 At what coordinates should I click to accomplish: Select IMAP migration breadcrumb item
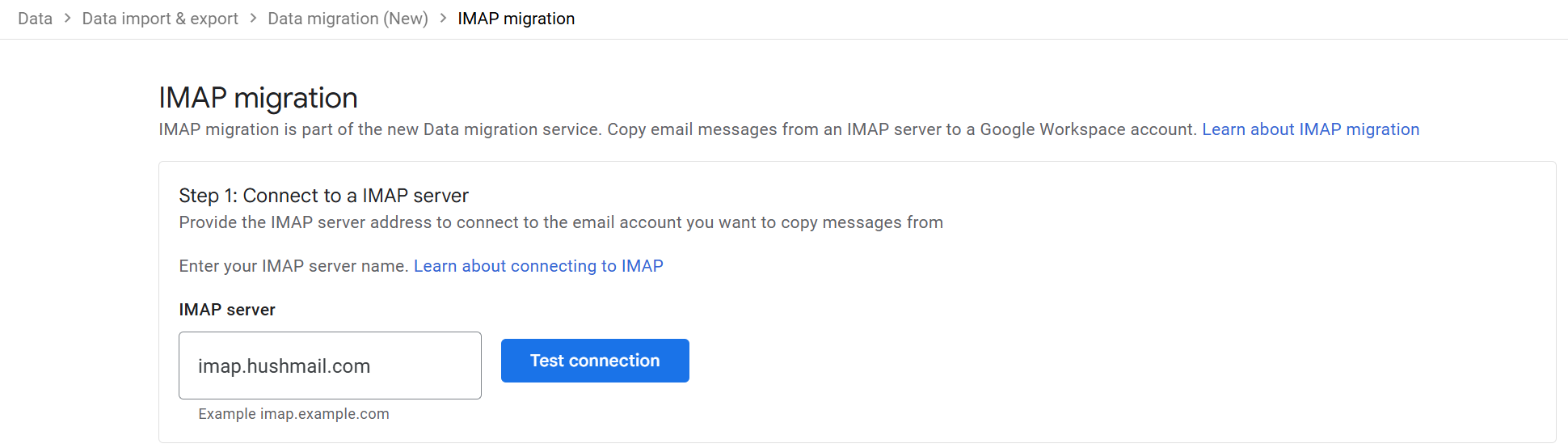(516, 19)
